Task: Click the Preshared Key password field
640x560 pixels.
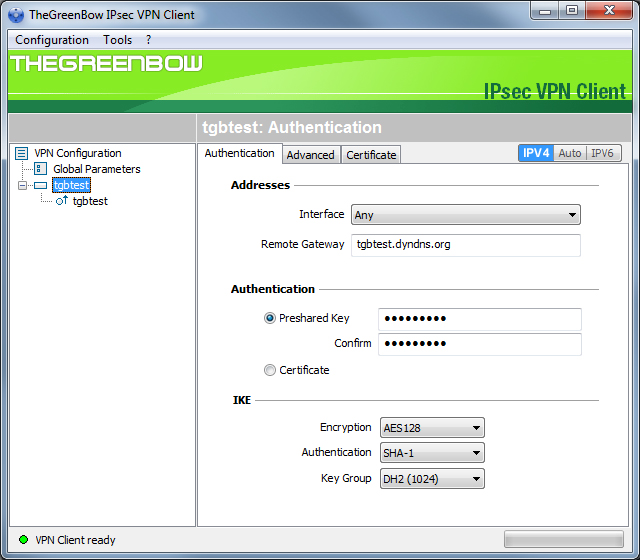Action: point(480,319)
